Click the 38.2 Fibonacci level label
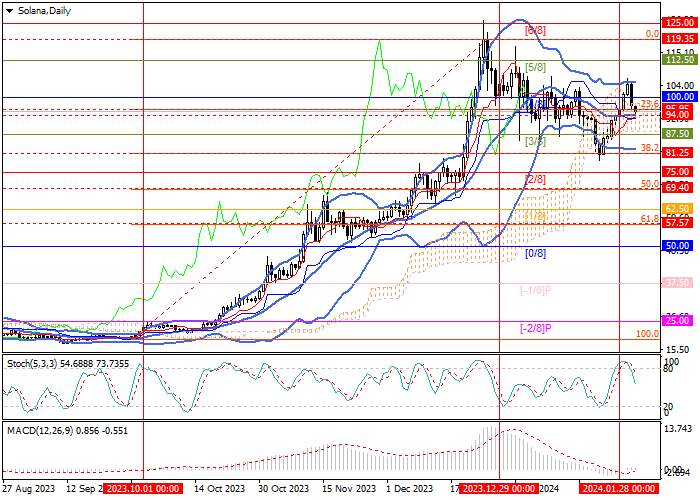The height and width of the screenshot is (500, 700). [650, 147]
